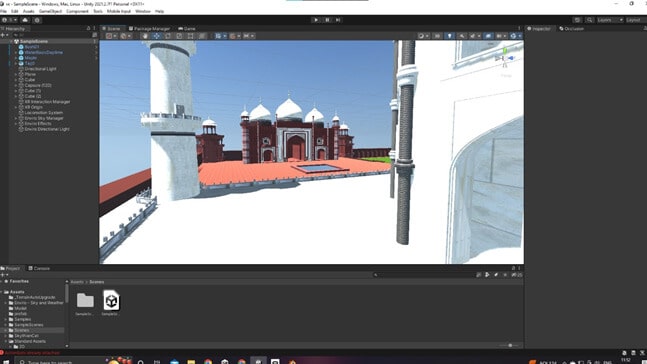Screen dimensions: 647x364
Task: Open the File menu
Action: pos(3,11)
